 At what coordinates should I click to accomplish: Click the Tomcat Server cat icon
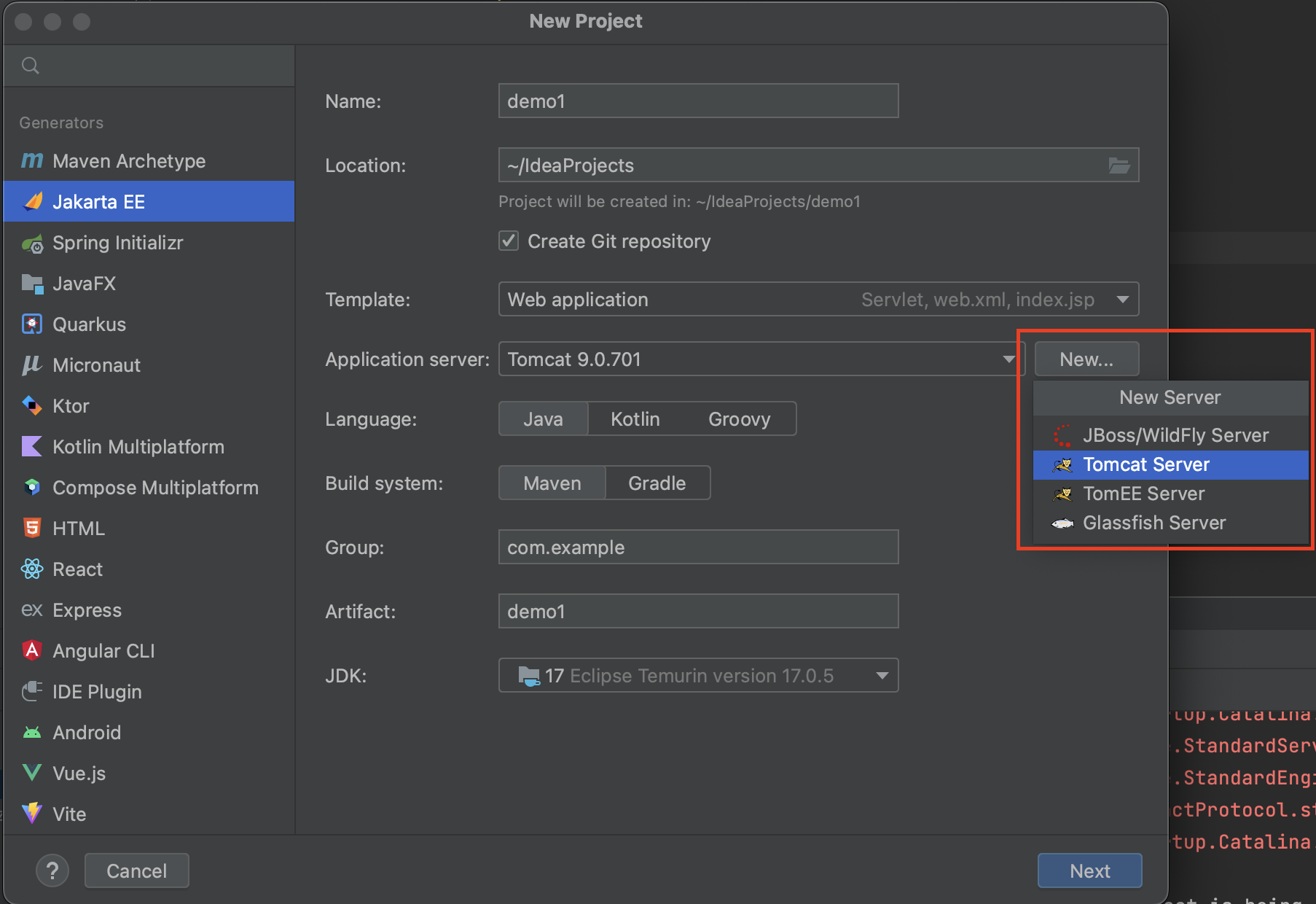(x=1062, y=464)
